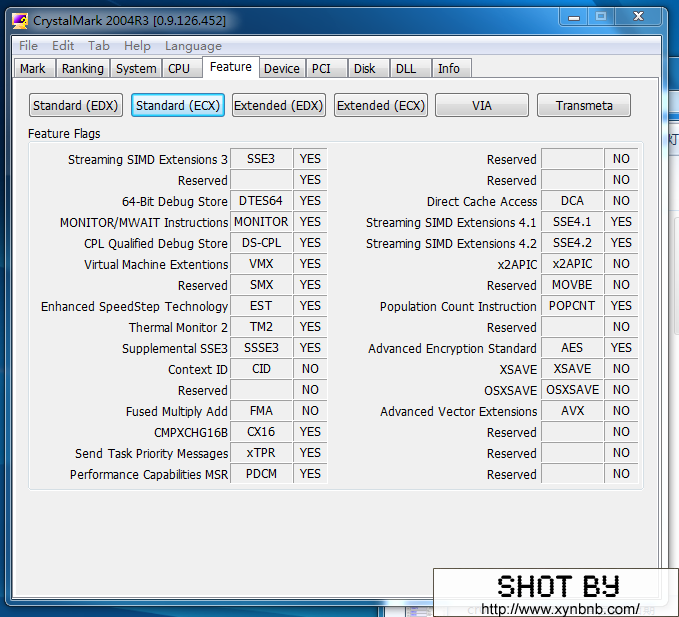Click the CrystalMark app icon in title bar
679x617 pixels.
pos(19,20)
